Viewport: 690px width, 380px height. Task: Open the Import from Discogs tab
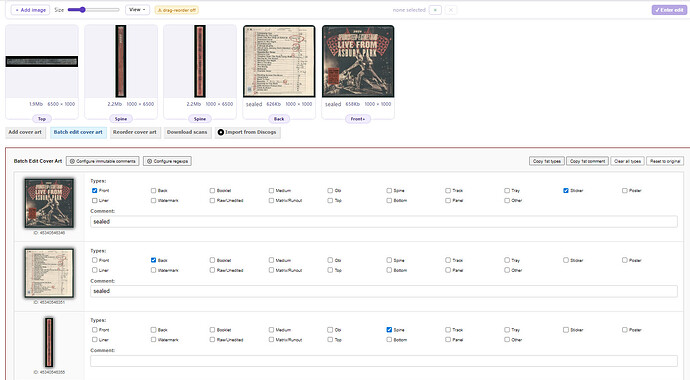(x=247, y=132)
